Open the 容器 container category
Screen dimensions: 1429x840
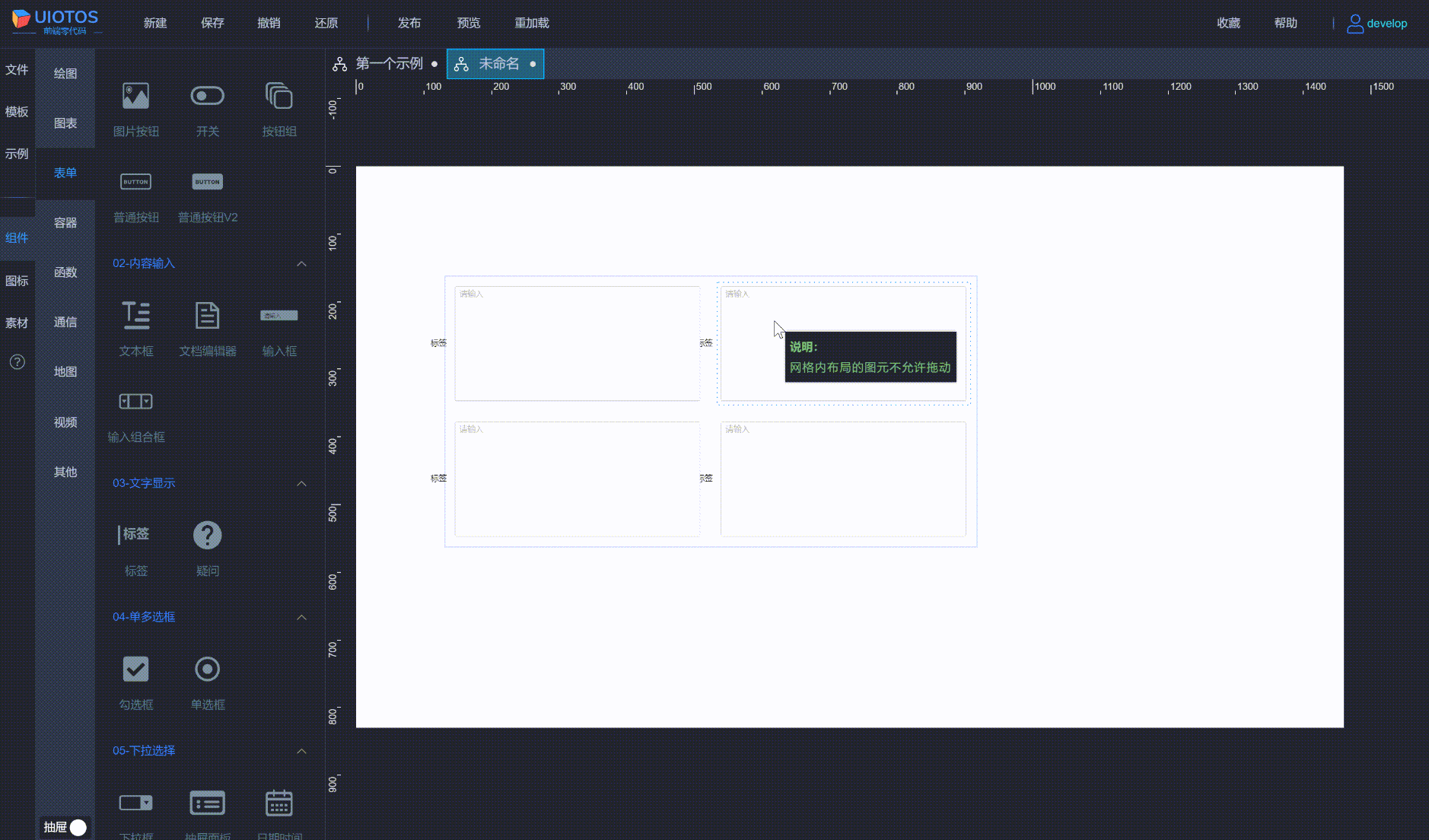(x=65, y=223)
